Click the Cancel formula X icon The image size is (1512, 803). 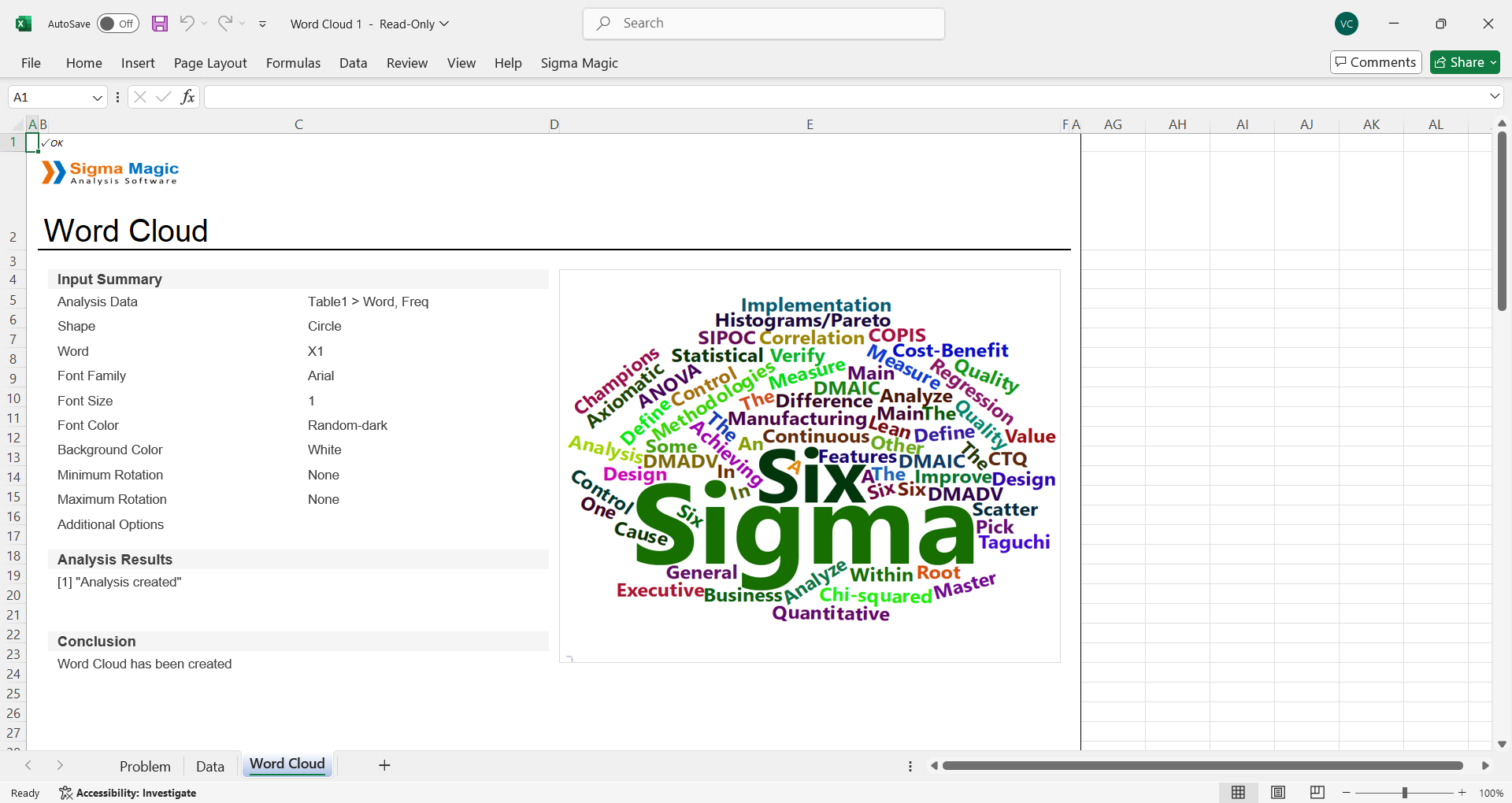(x=140, y=97)
